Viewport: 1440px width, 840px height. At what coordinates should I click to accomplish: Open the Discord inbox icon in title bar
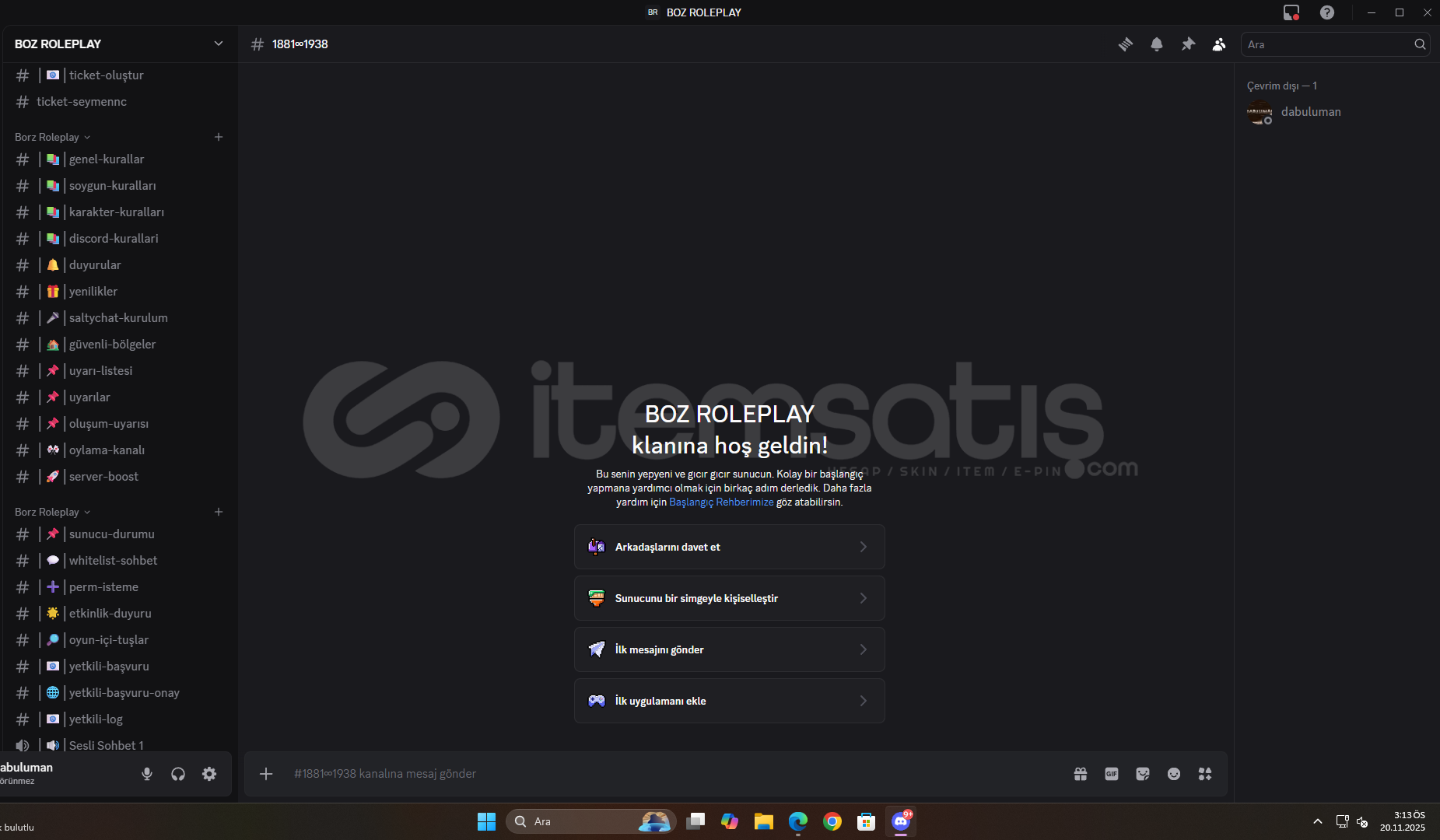click(x=1291, y=12)
